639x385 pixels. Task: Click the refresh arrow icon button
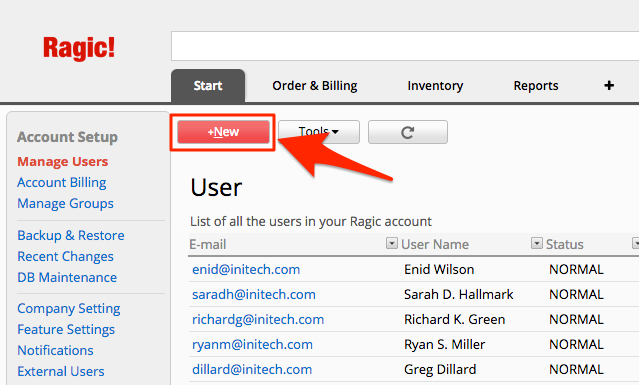[x=408, y=132]
